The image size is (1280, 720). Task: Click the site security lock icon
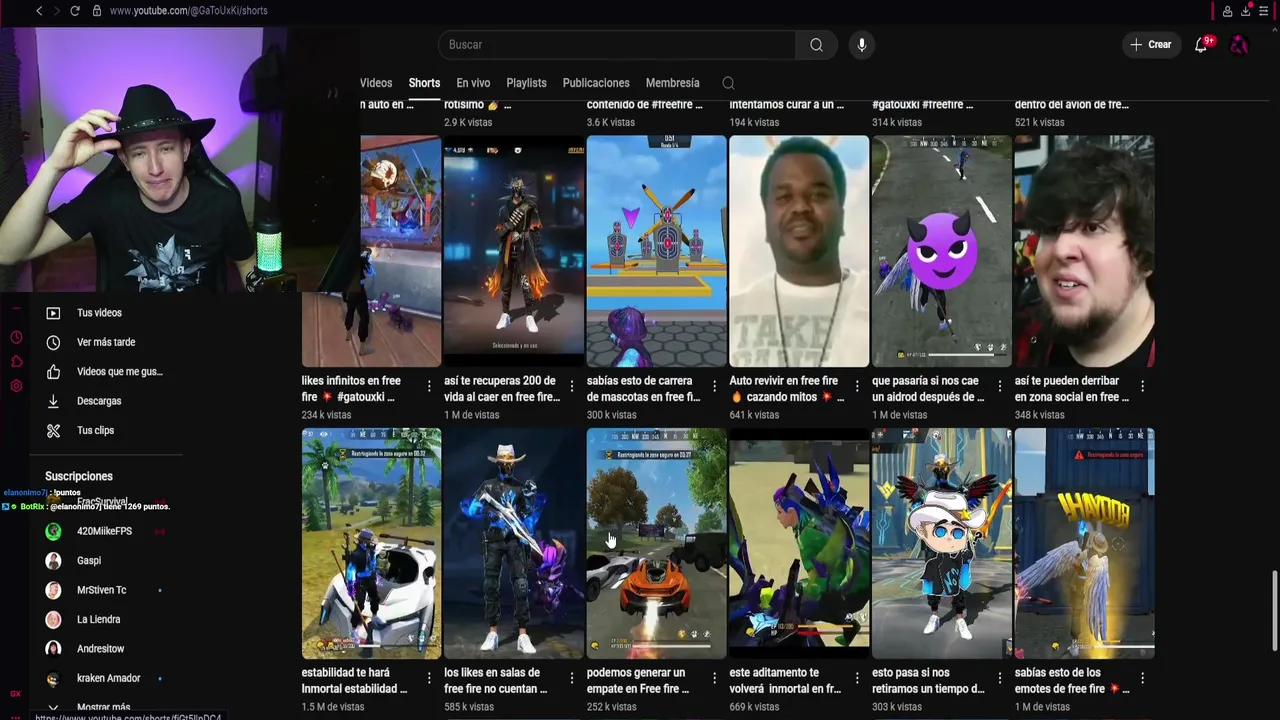97,11
